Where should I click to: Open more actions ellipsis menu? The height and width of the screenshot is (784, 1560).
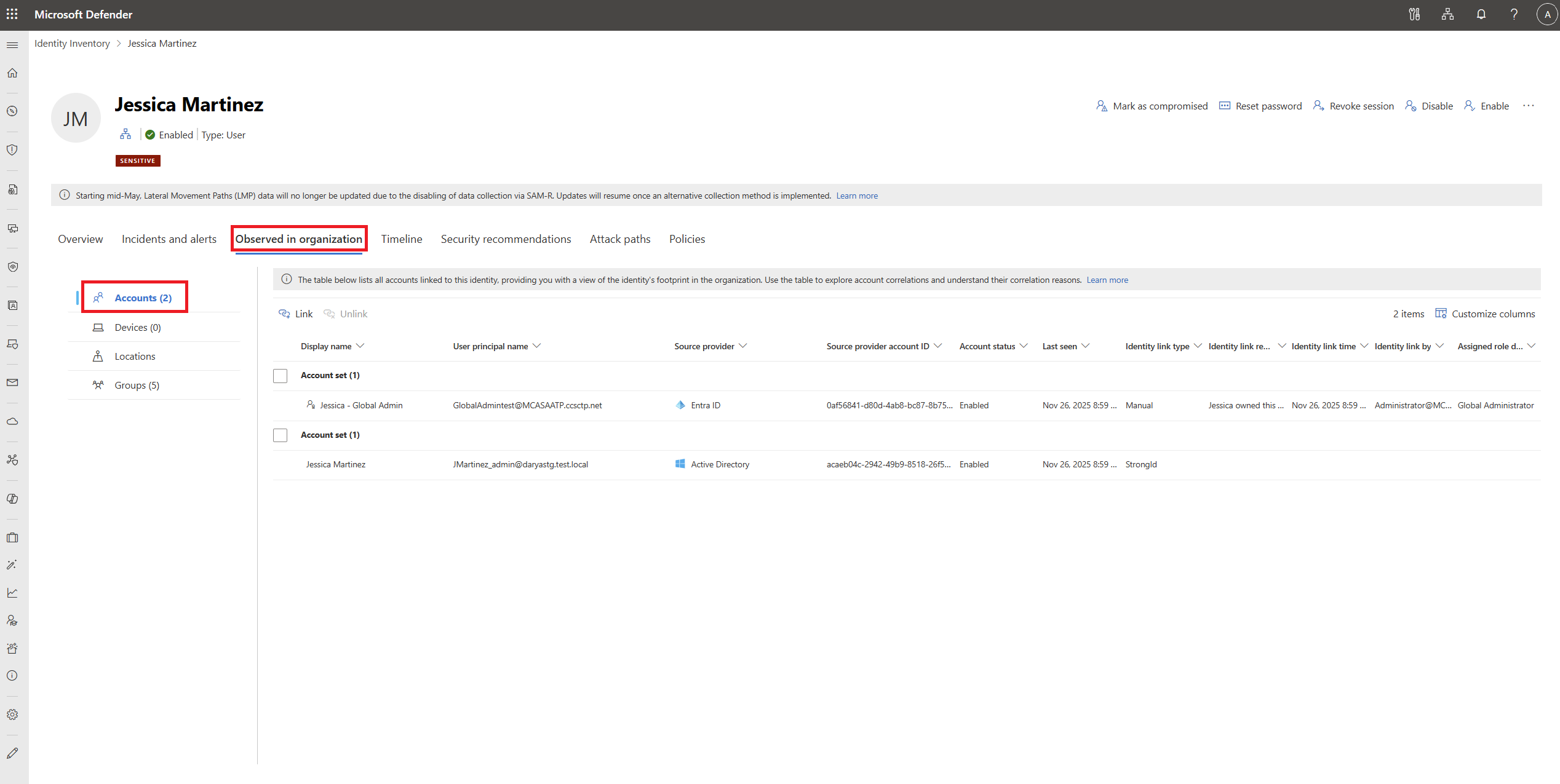click(1529, 106)
